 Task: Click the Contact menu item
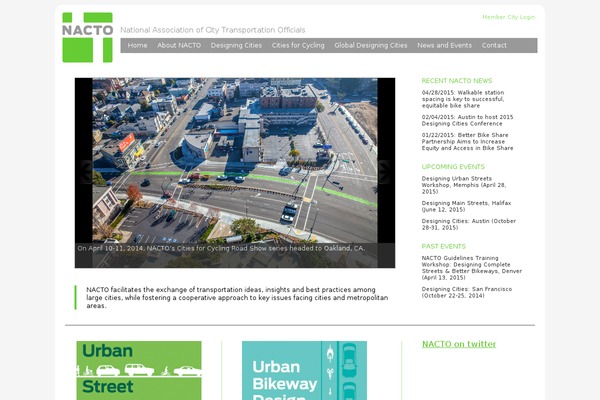494,45
